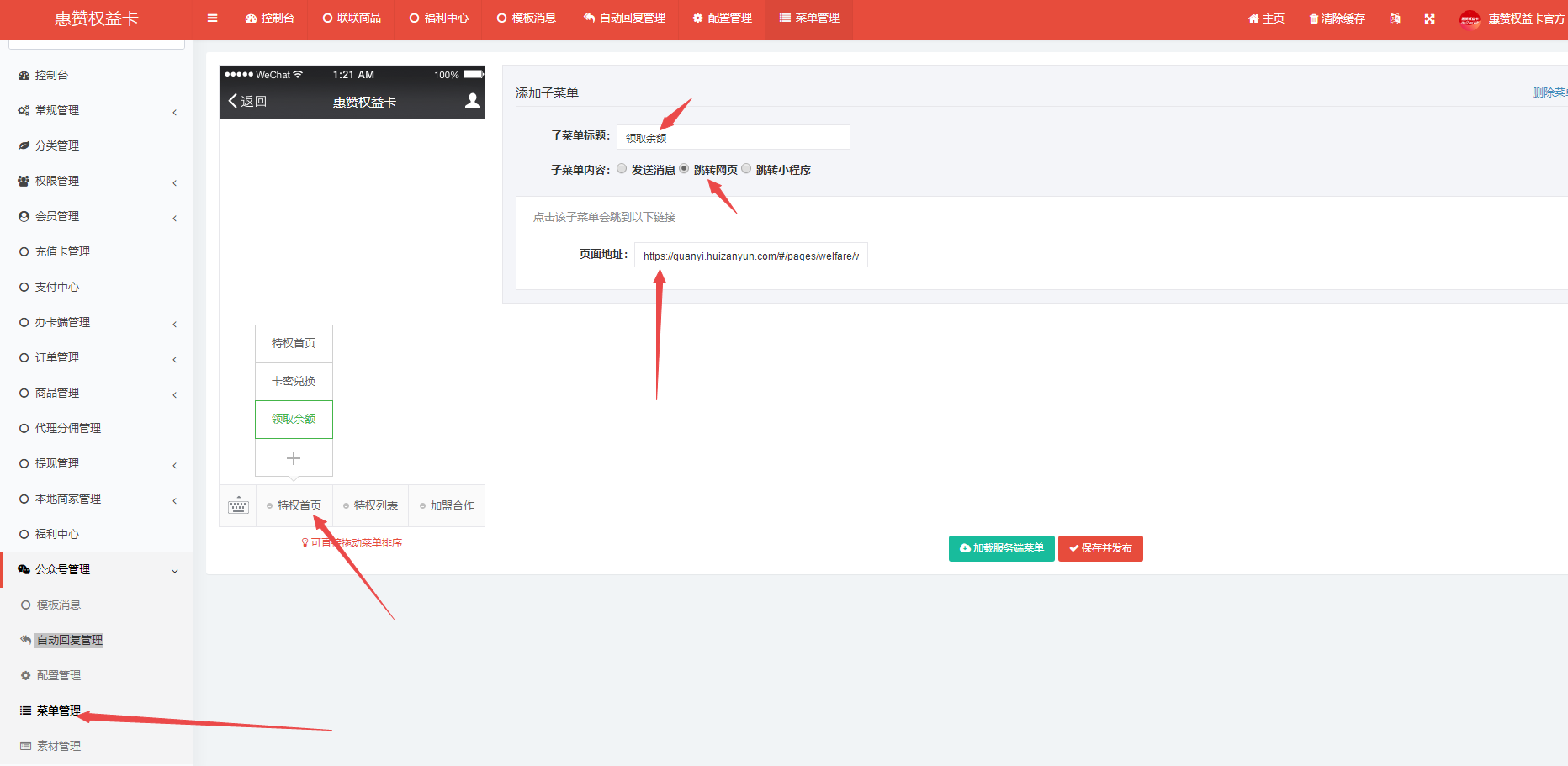Expand 提现管理 sidebar chevron
The height and width of the screenshot is (766, 1568).
[174, 465]
